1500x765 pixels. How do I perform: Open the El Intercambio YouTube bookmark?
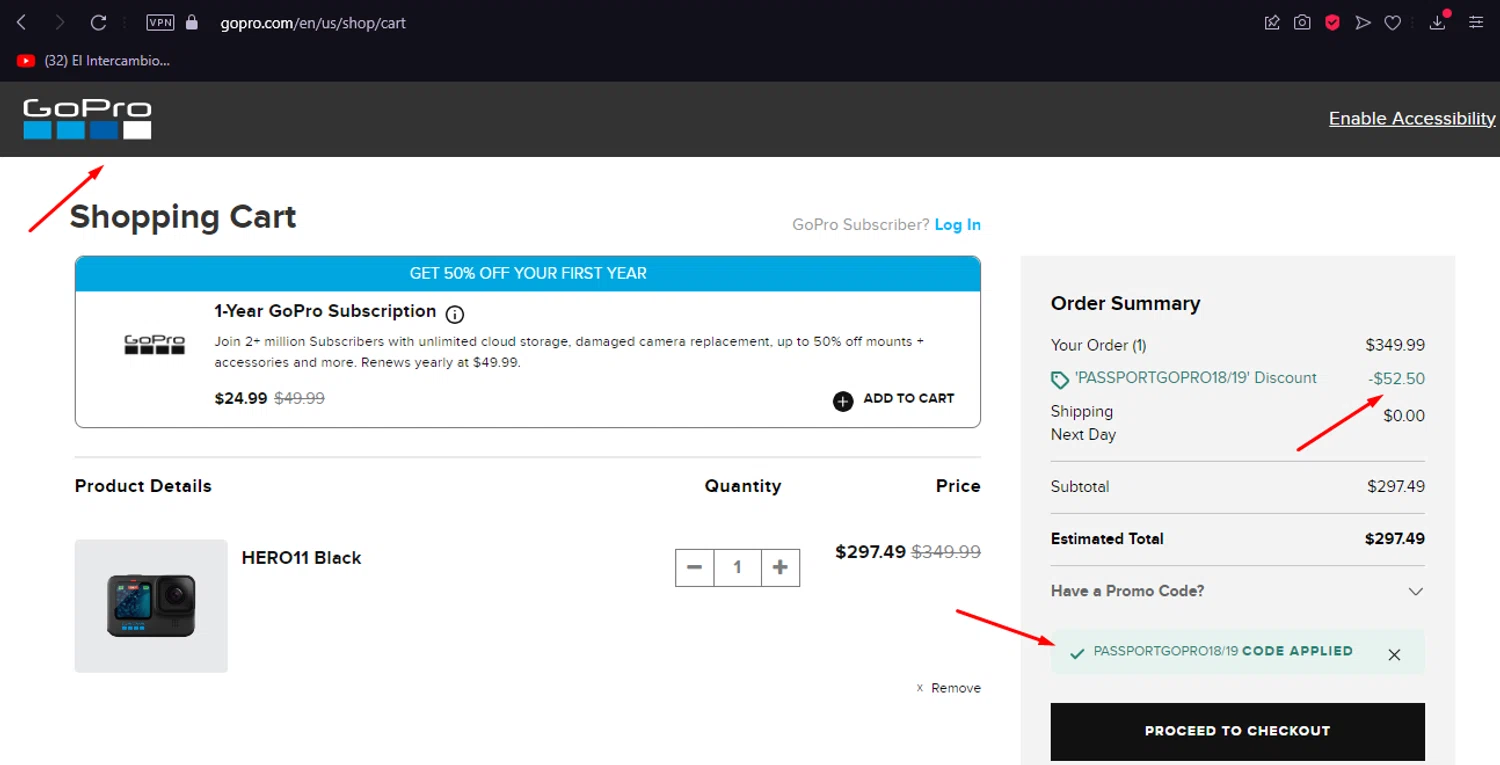click(94, 61)
